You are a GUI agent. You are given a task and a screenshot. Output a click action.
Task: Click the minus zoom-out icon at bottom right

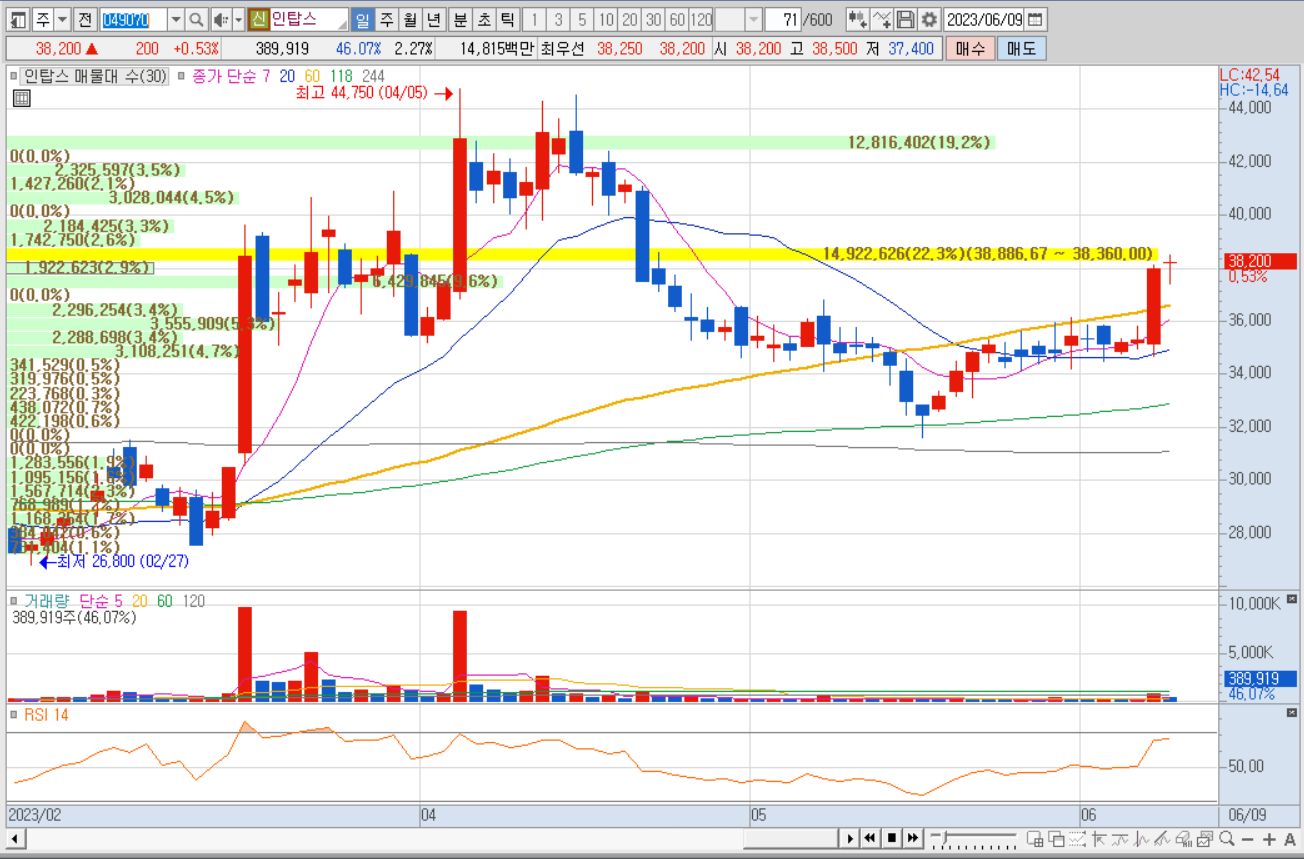(x=1248, y=838)
